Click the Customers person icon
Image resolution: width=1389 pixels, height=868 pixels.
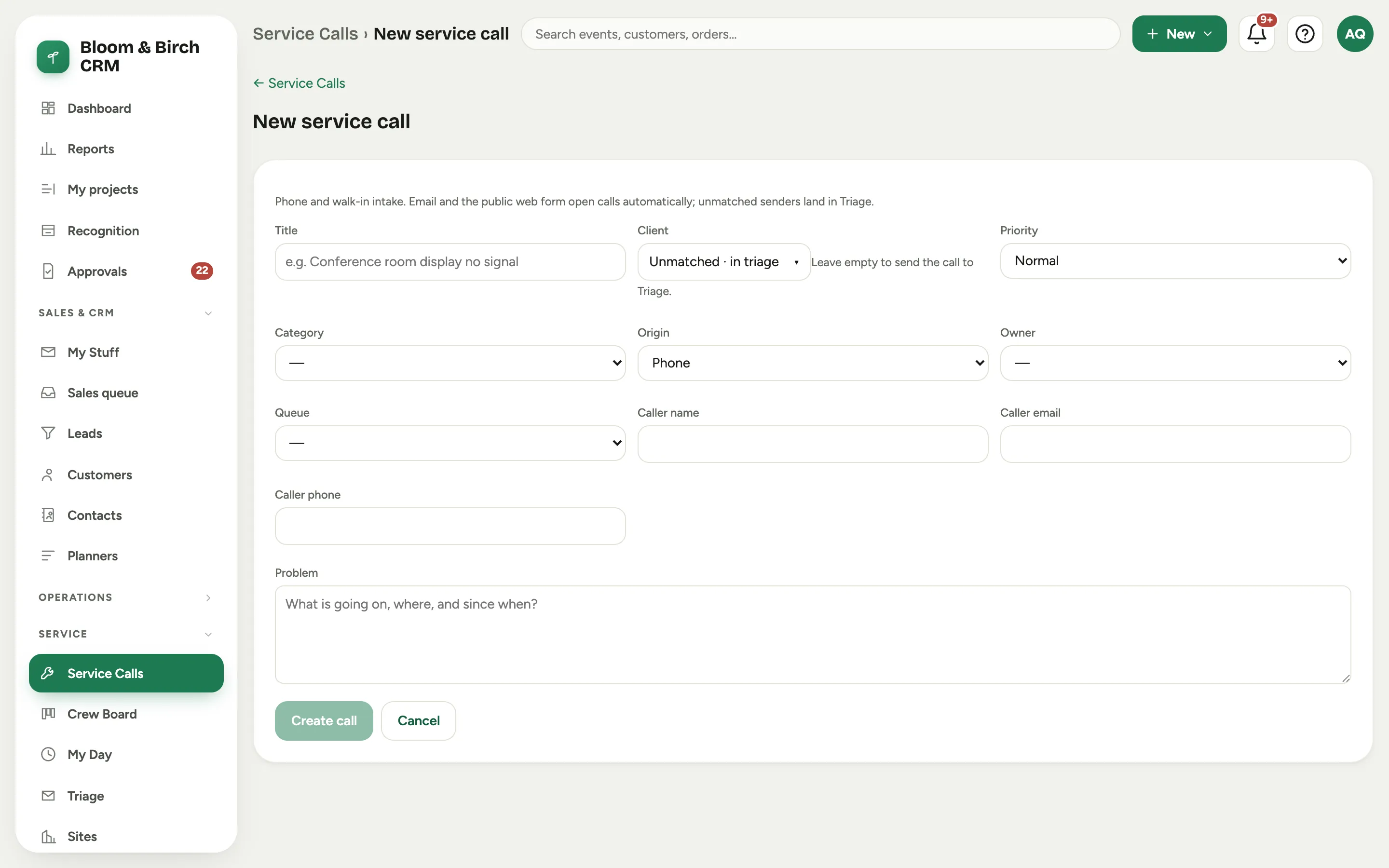pyautogui.click(x=48, y=475)
